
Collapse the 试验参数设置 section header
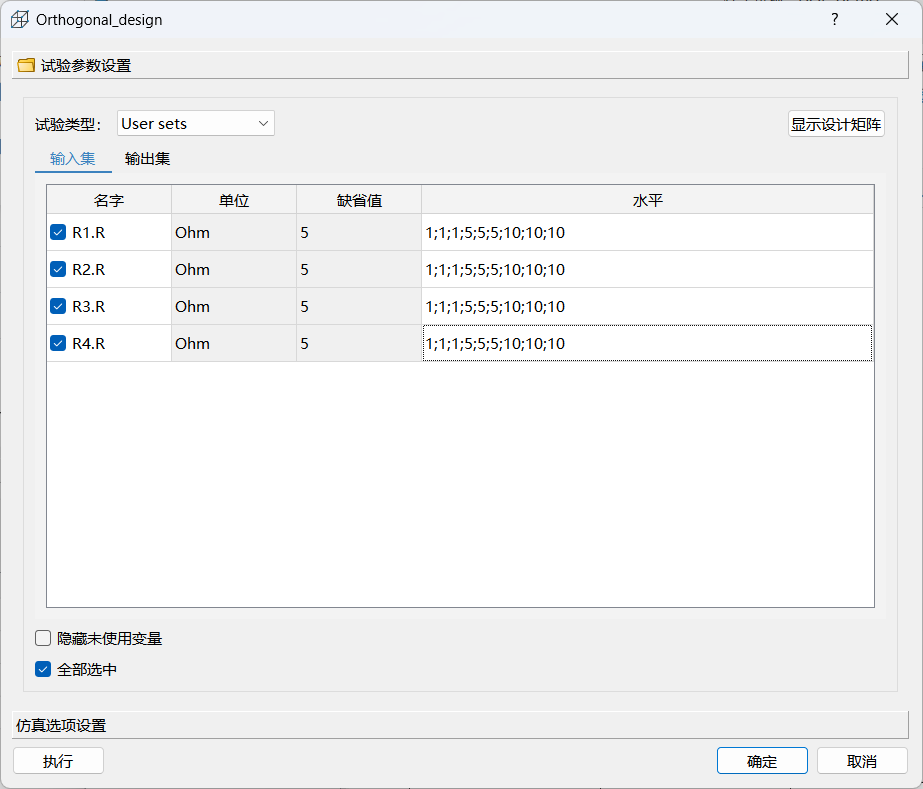tap(460, 66)
